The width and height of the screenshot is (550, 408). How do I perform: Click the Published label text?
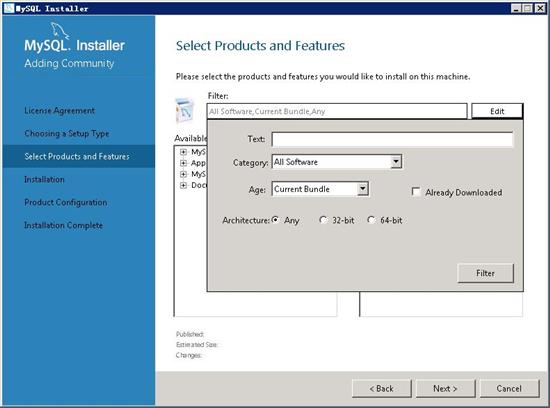[x=190, y=334]
